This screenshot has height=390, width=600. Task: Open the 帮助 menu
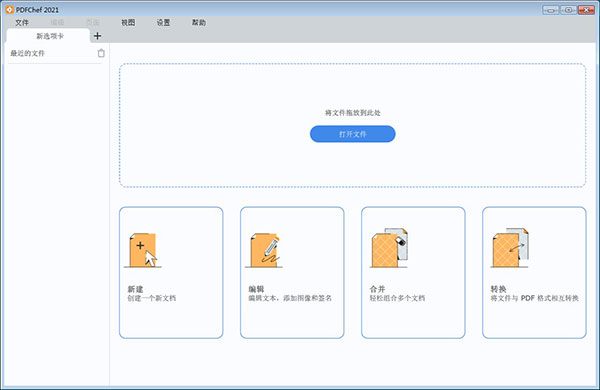pyautogui.click(x=199, y=23)
